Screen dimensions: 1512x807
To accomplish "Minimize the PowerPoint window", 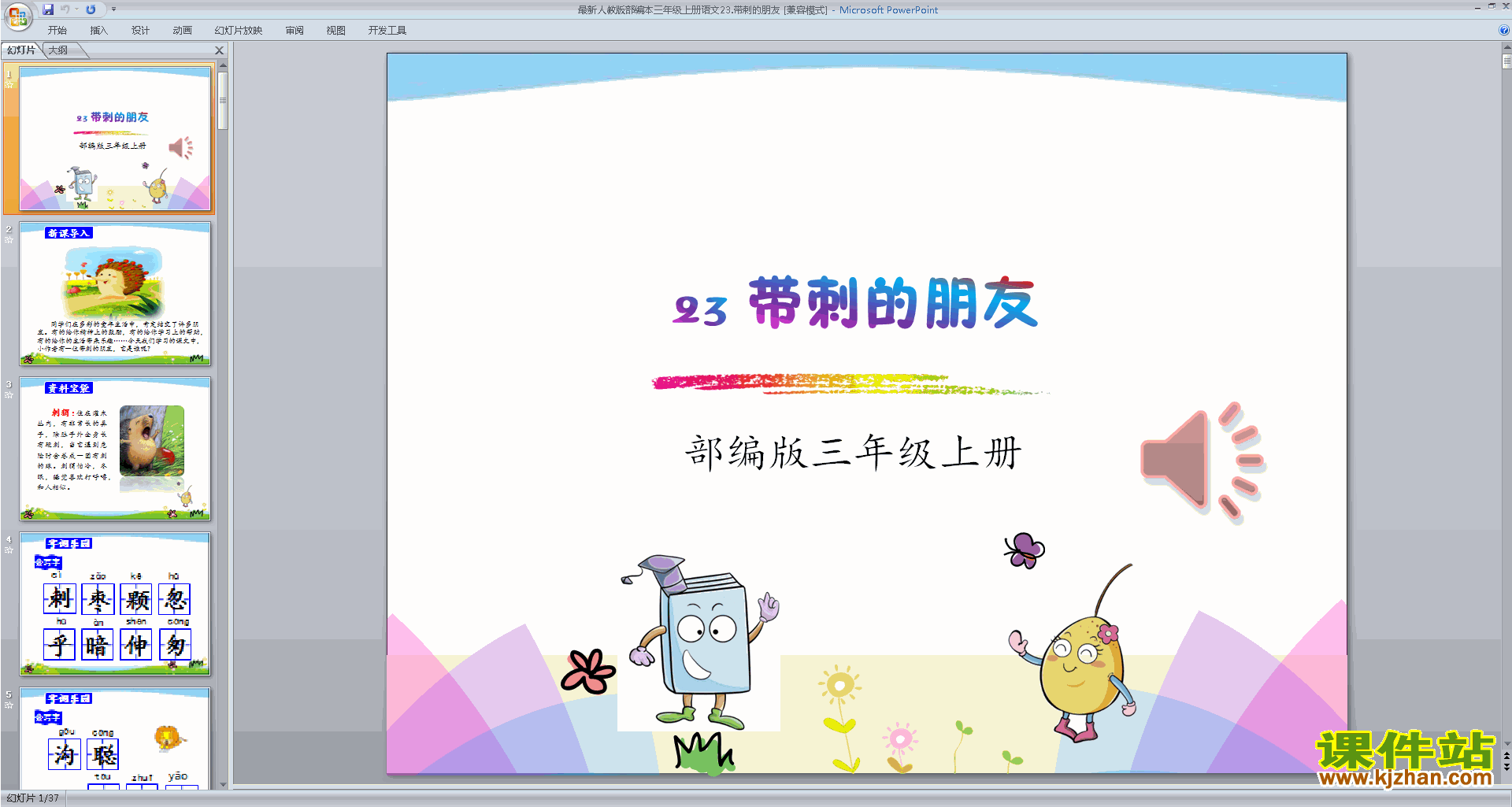I will pyautogui.click(x=1477, y=7).
